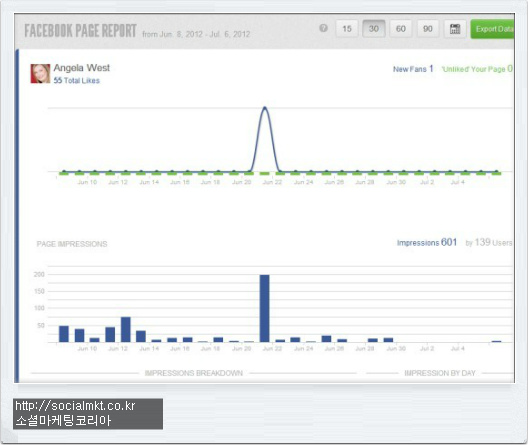Click the tall Jun 22 impressions bar
This screenshot has width=528, height=445.
(x=265, y=308)
